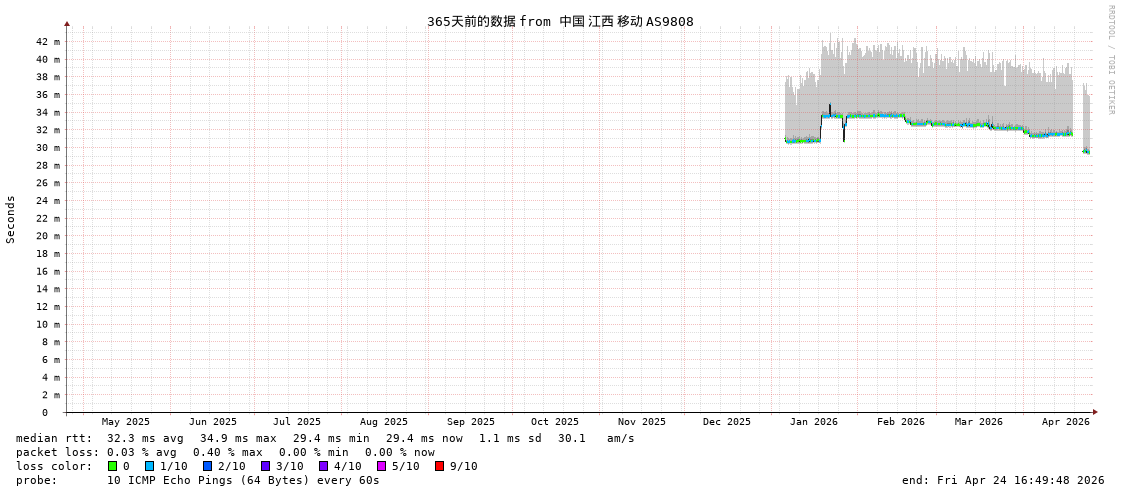This screenshot has width=1121, height=494.
Task: Click the median rtt statistics line
Action: point(325,438)
